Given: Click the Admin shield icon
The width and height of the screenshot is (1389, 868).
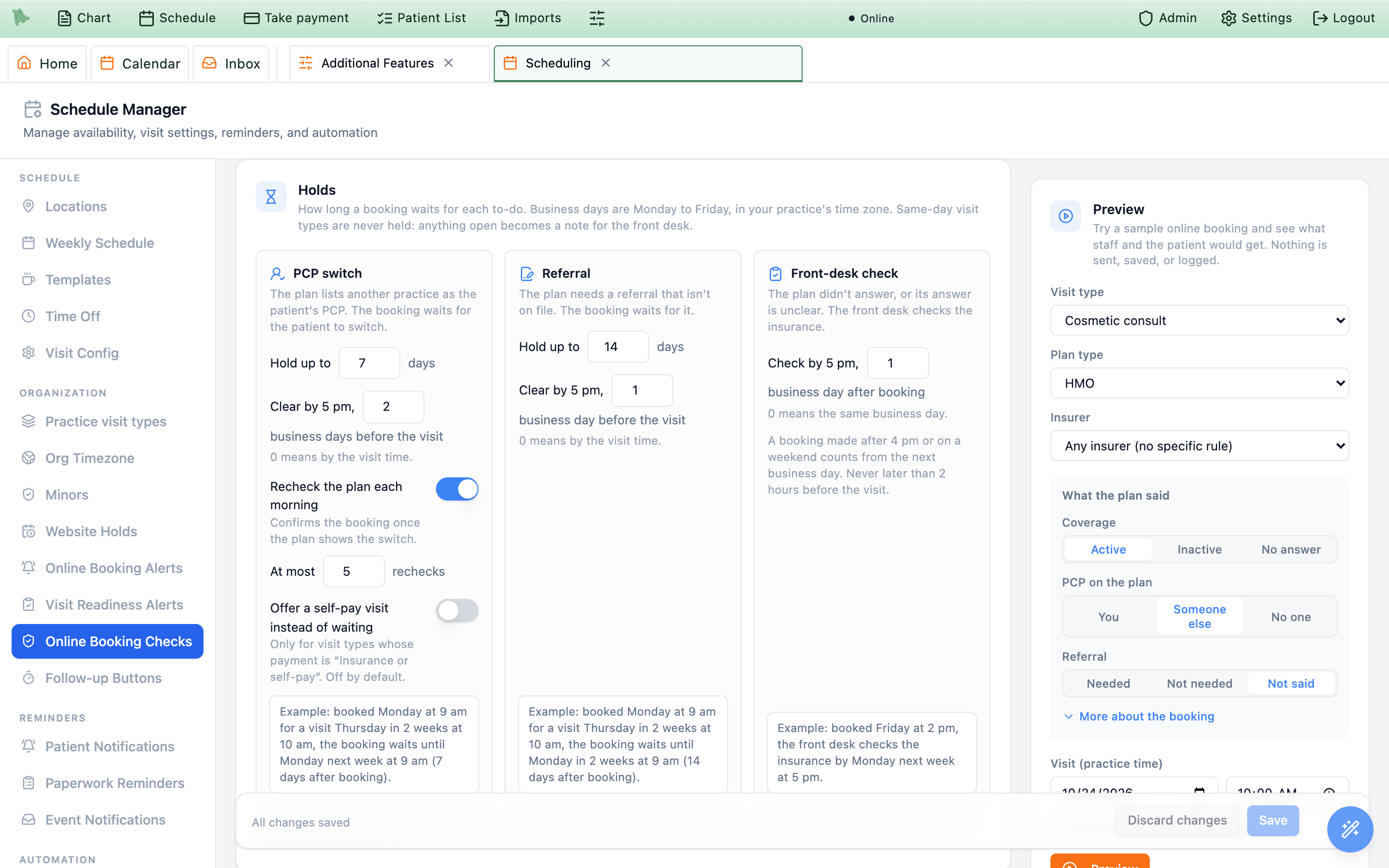Looking at the screenshot, I should [1145, 18].
